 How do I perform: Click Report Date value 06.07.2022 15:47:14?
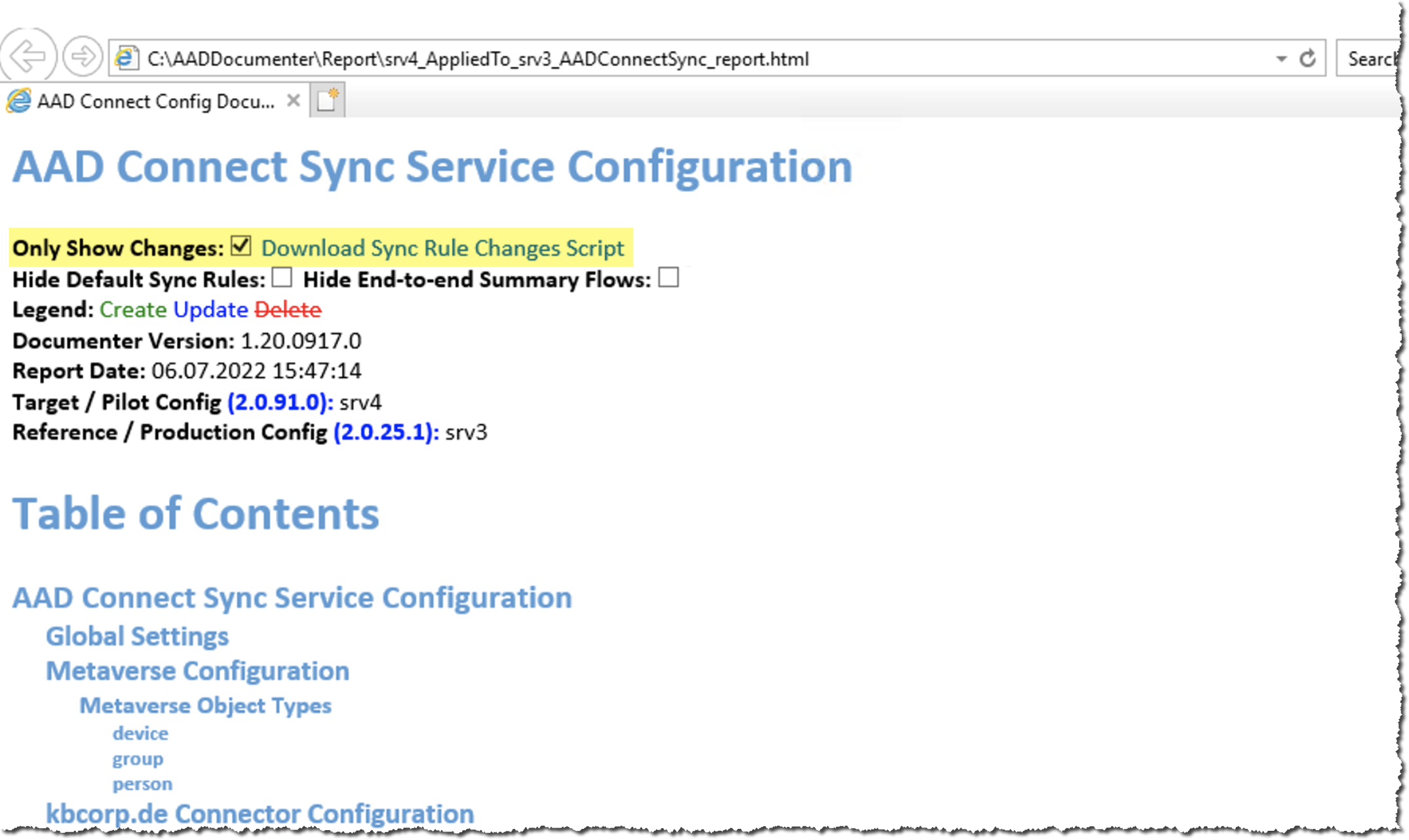pos(256,371)
